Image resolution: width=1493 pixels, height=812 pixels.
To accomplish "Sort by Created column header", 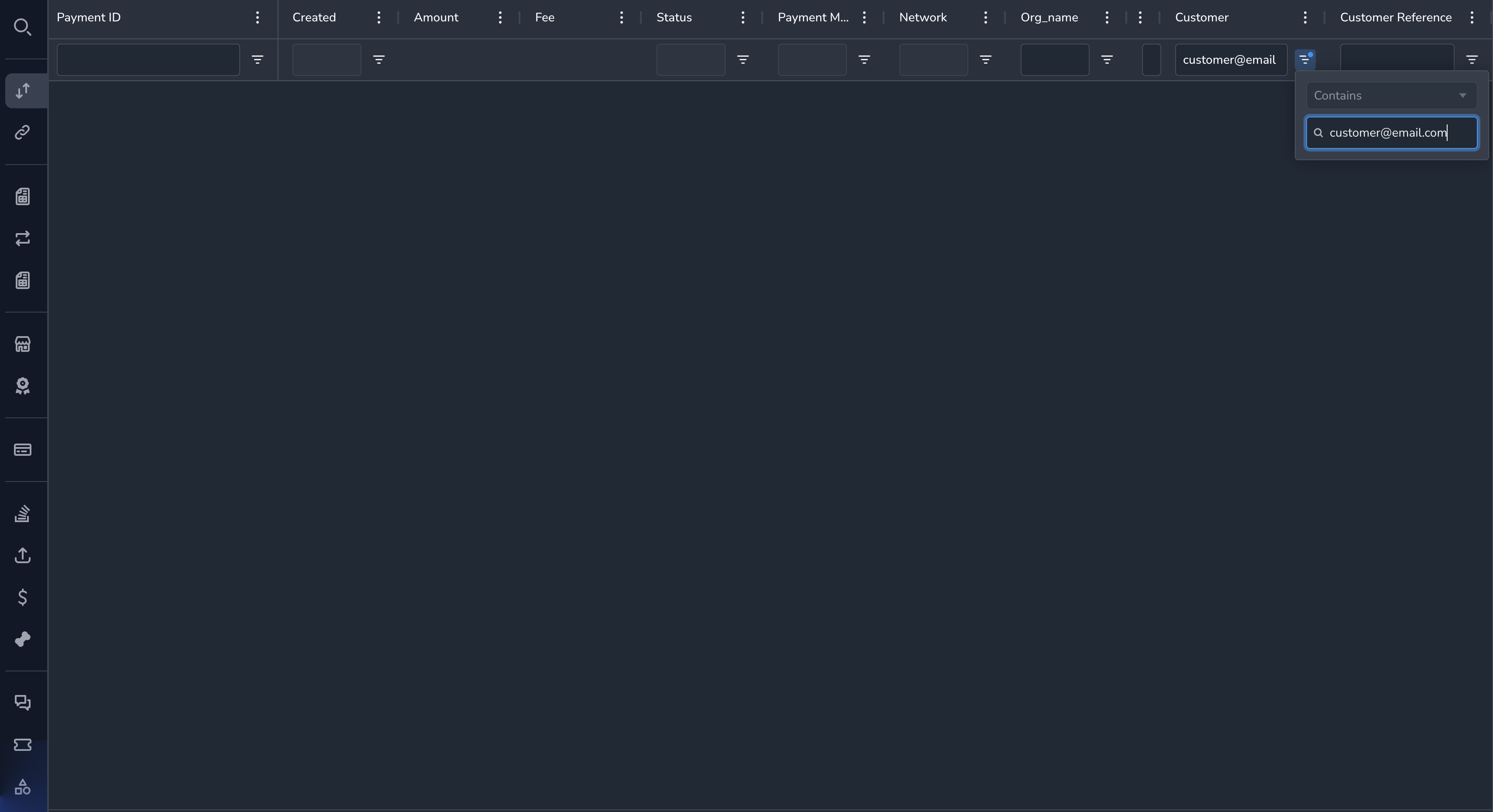I will tap(314, 17).
